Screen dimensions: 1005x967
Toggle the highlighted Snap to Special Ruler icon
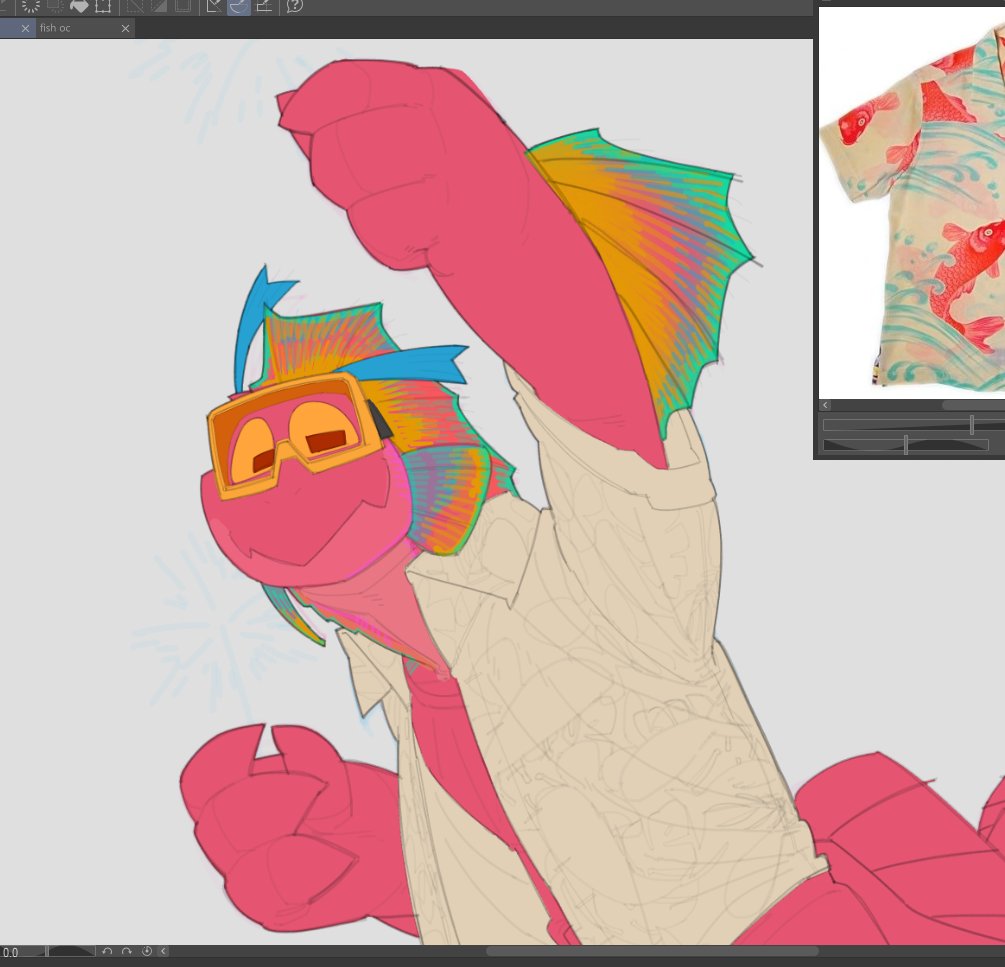pyautogui.click(x=238, y=6)
